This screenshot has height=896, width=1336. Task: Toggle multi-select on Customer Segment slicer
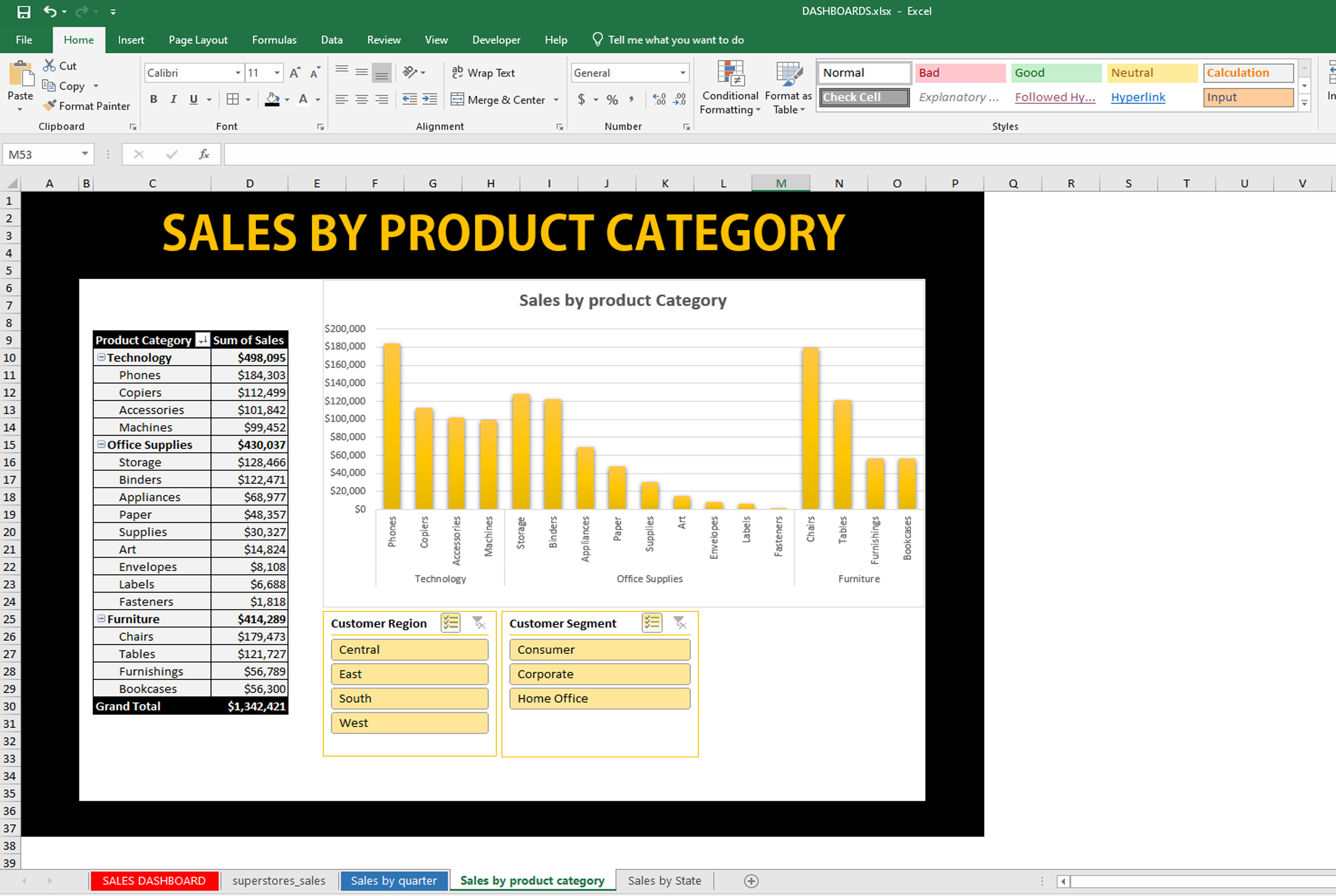(651, 623)
